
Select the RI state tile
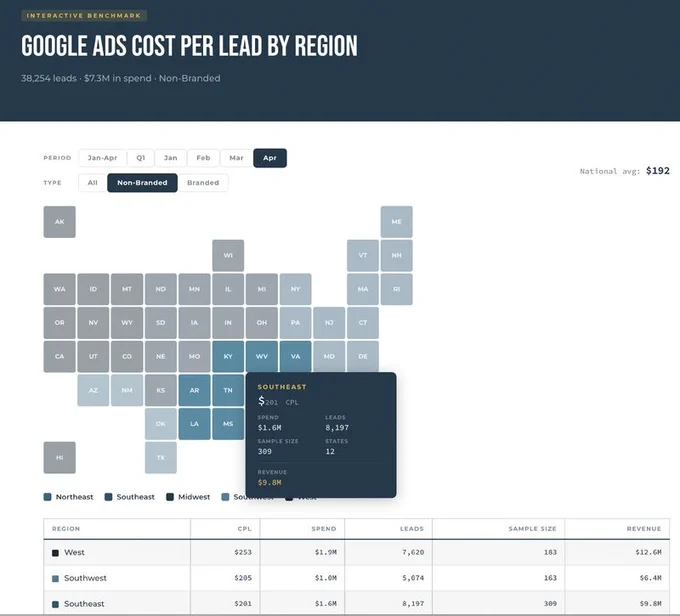click(x=396, y=289)
